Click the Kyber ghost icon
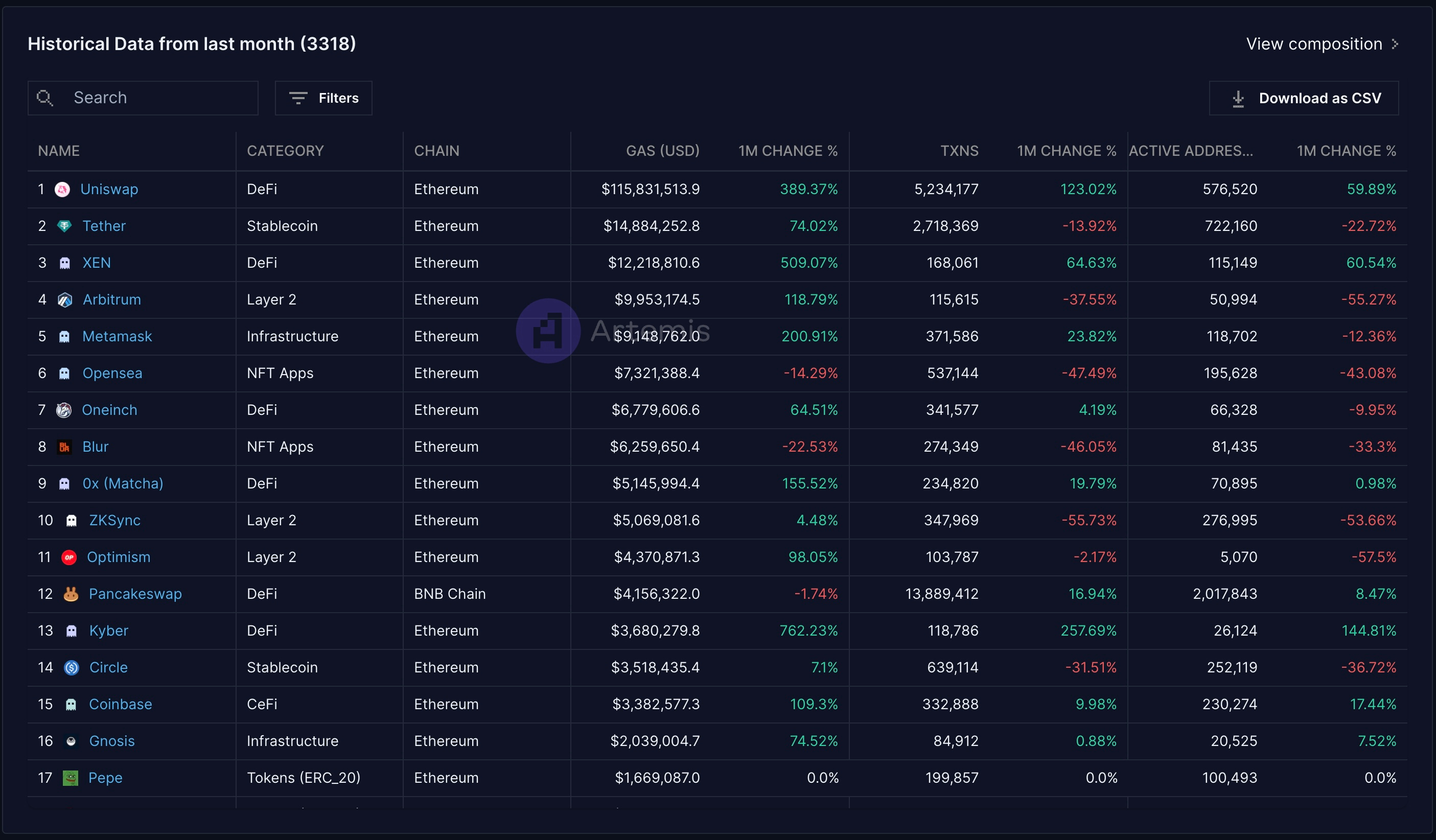The width and height of the screenshot is (1436, 840). coord(71,631)
